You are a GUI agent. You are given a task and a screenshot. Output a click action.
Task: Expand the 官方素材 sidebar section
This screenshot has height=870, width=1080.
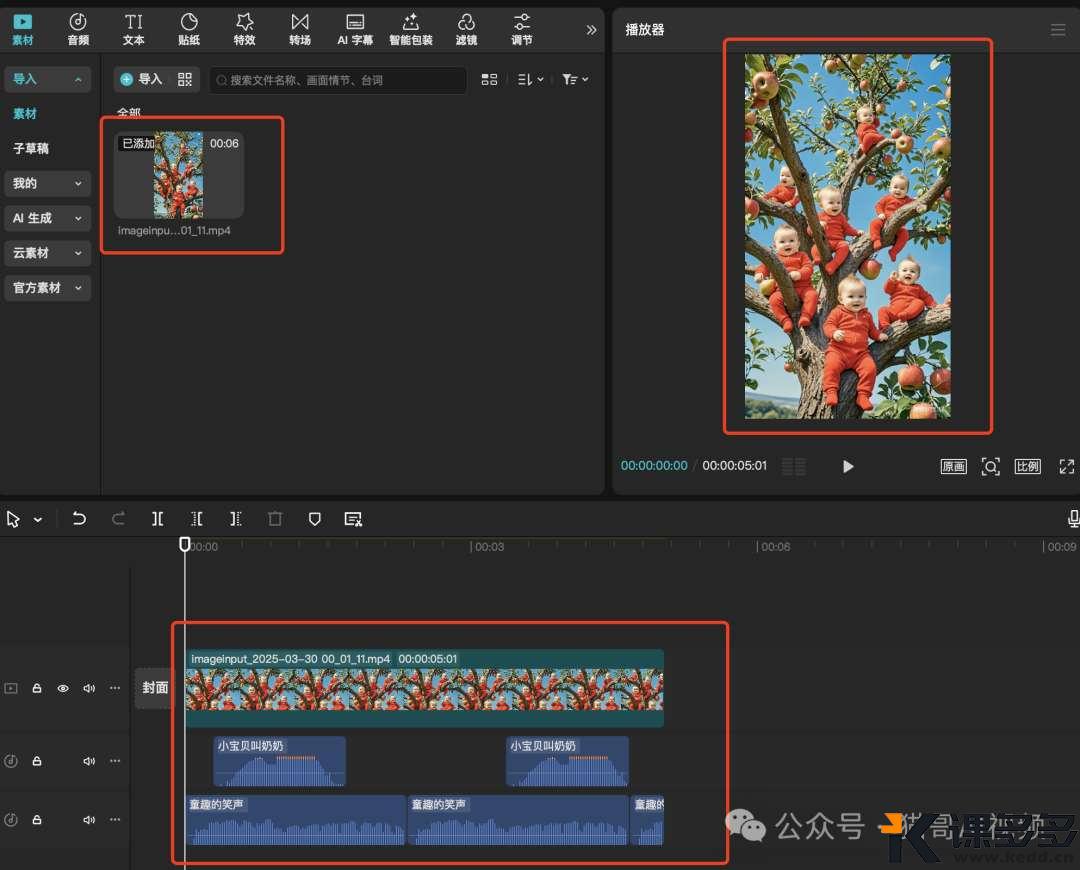47,288
